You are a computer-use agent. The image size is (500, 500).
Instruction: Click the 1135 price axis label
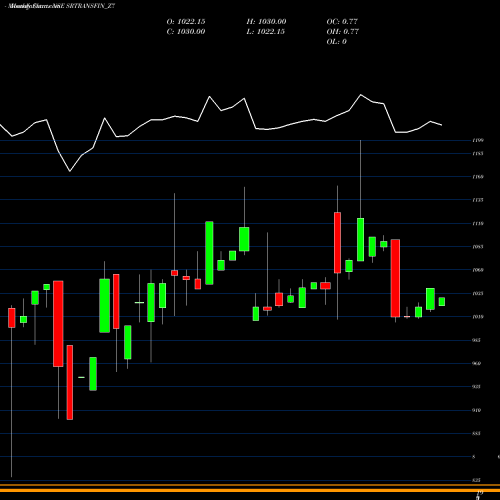pyautogui.click(x=478, y=200)
